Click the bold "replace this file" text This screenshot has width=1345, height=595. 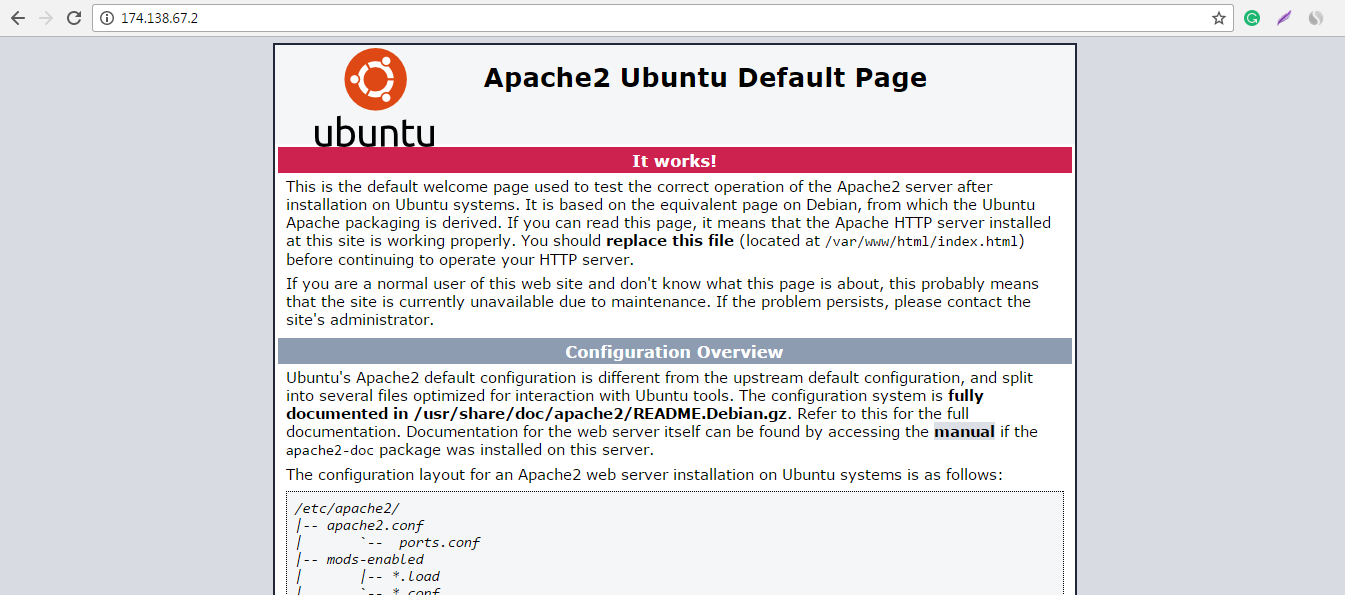tap(670, 241)
